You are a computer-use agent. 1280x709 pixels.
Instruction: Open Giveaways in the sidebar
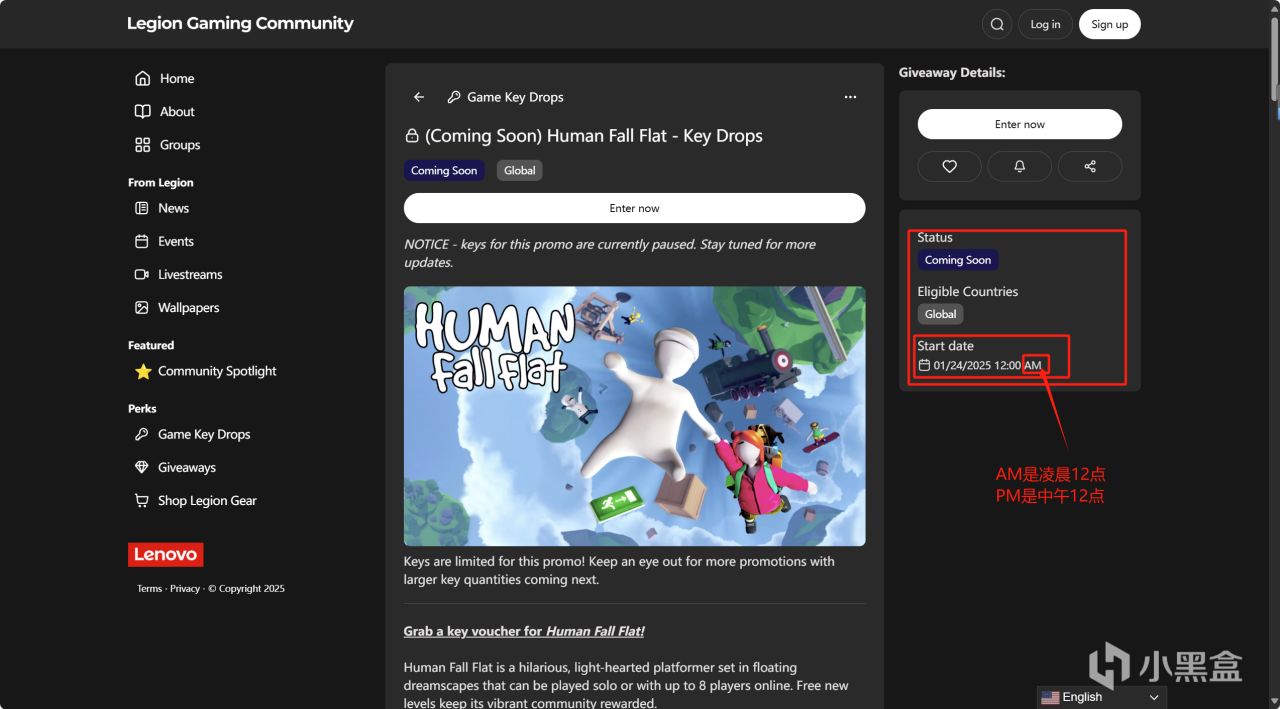click(x=187, y=467)
